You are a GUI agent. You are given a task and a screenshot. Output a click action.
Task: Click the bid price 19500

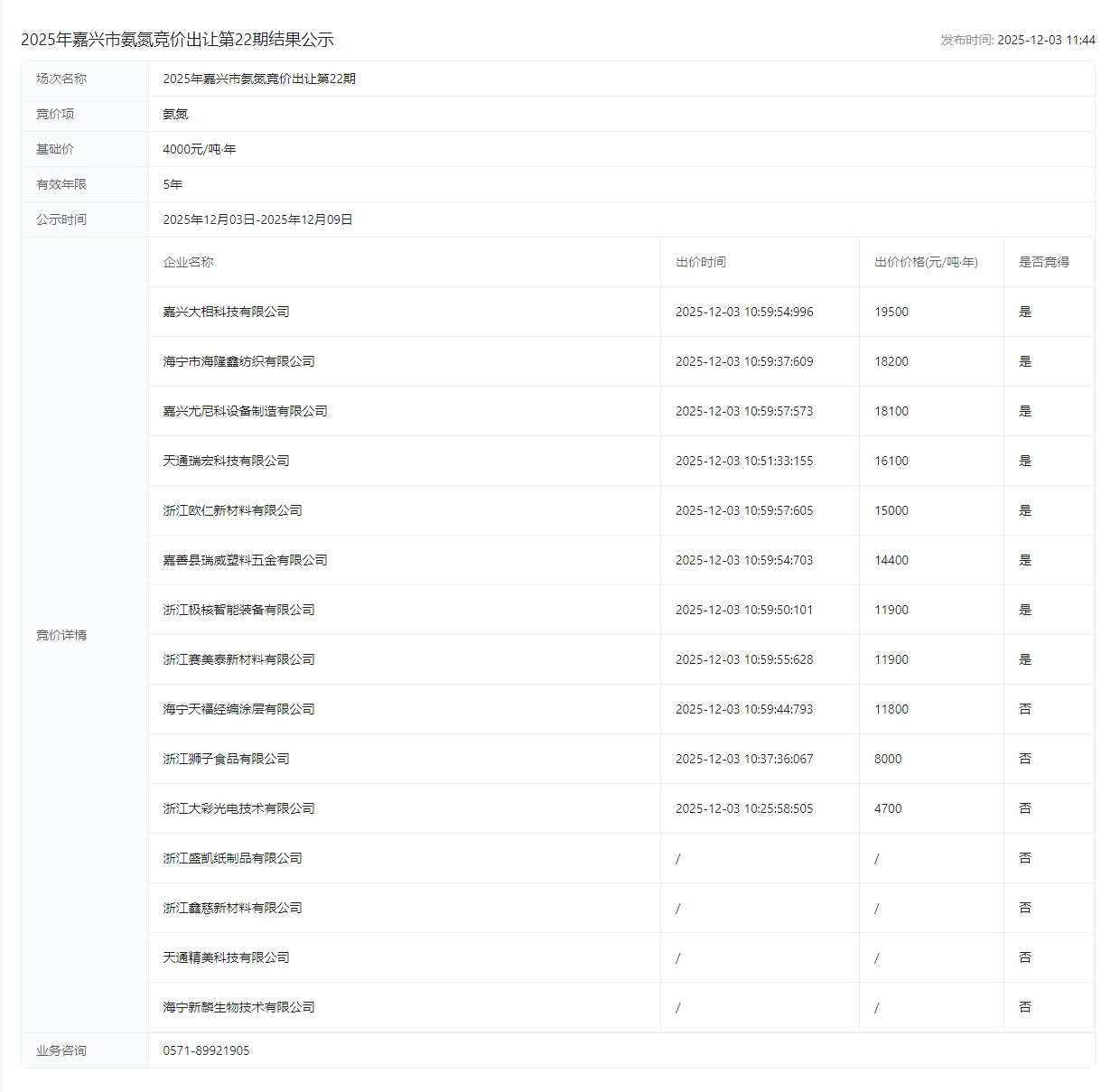click(x=891, y=312)
